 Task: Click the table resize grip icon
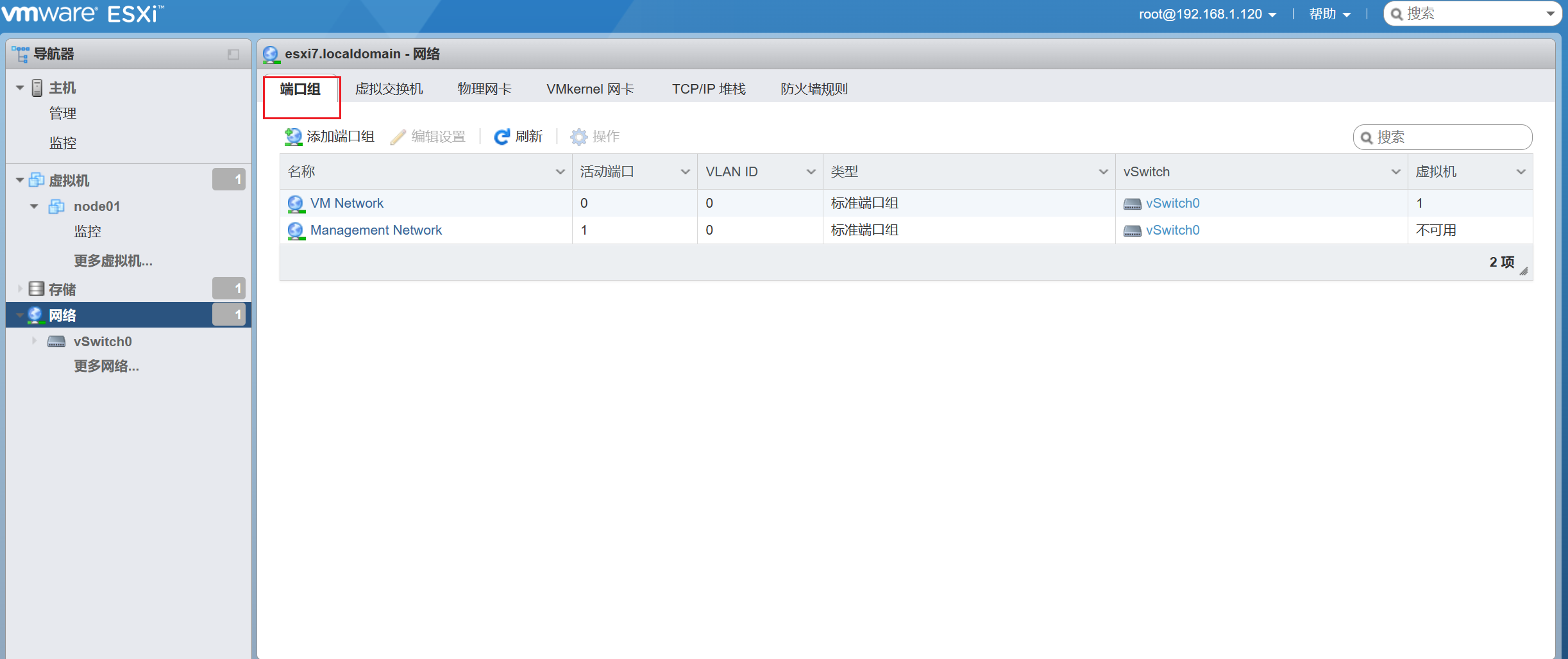[1524, 271]
